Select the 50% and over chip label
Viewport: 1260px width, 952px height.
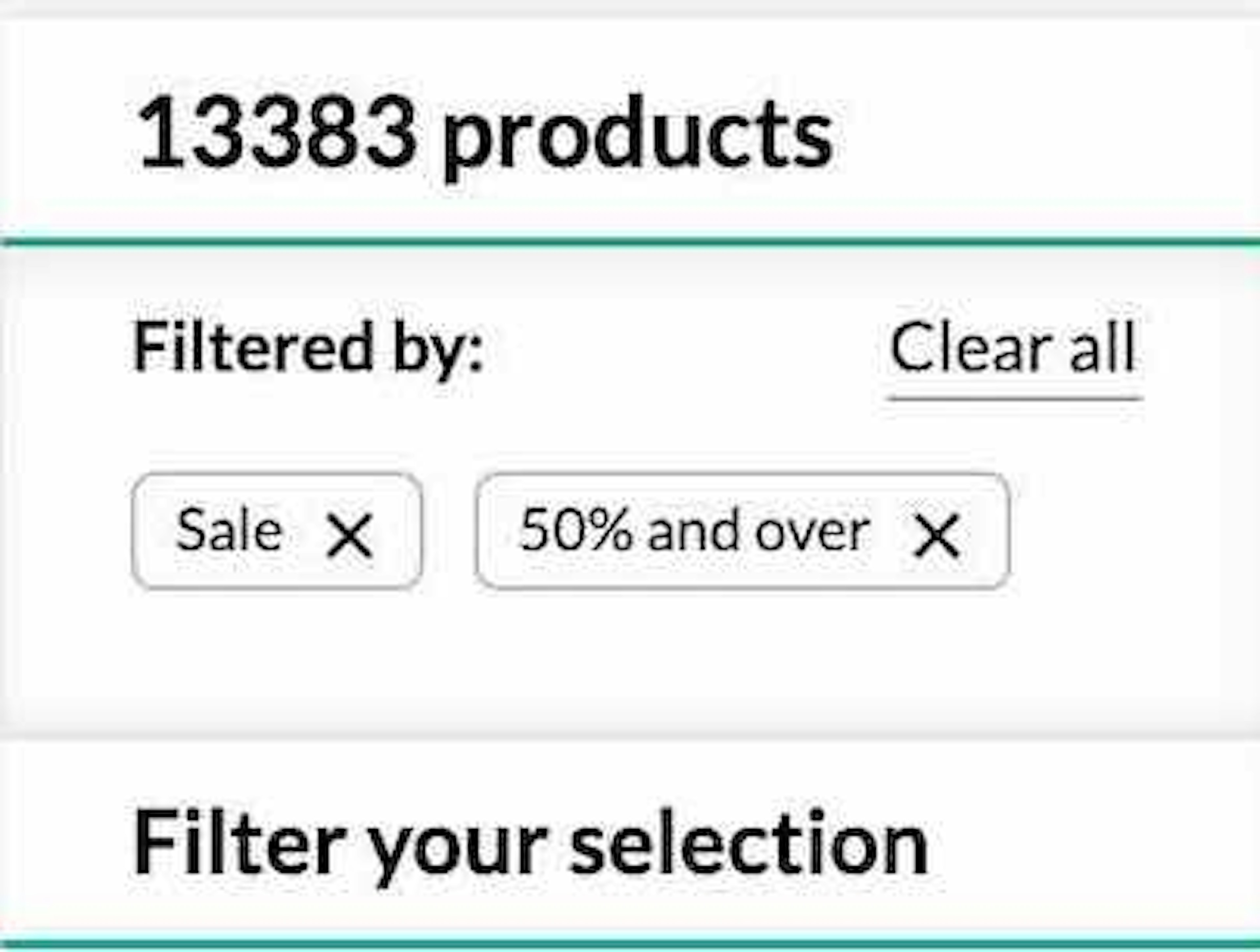[694, 531]
